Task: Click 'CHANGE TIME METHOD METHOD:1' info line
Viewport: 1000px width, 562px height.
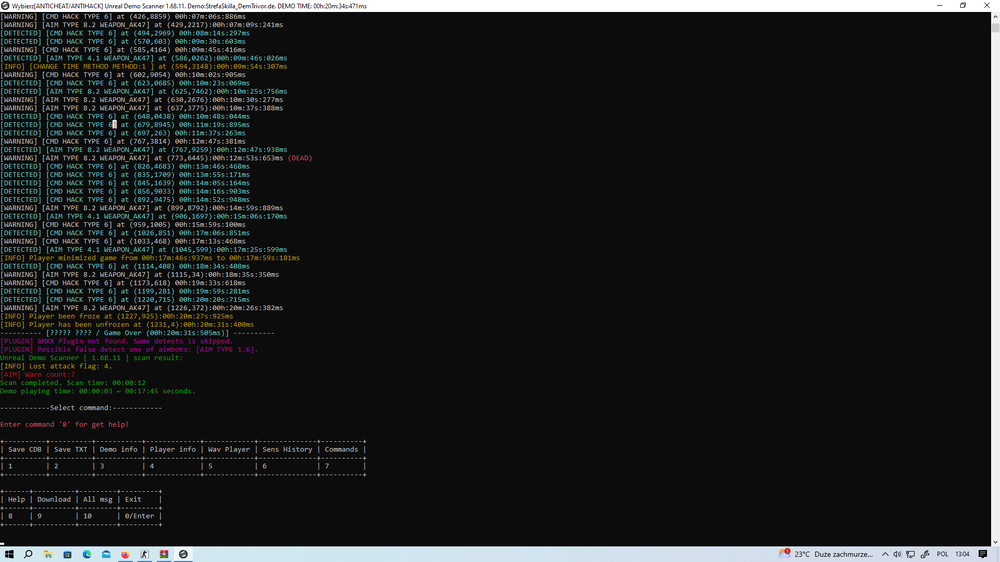Action: (143, 66)
